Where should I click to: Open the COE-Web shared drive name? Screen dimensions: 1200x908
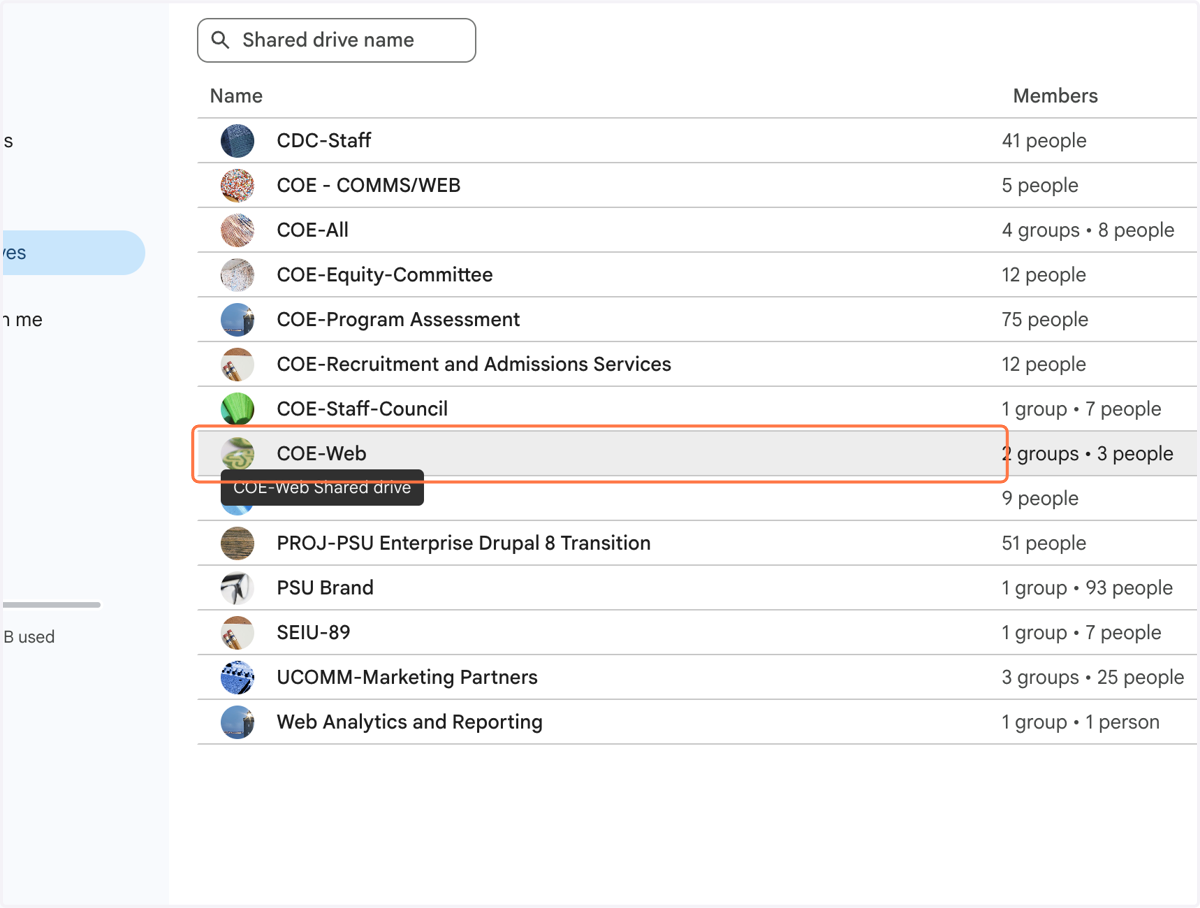tap(322, 454)
